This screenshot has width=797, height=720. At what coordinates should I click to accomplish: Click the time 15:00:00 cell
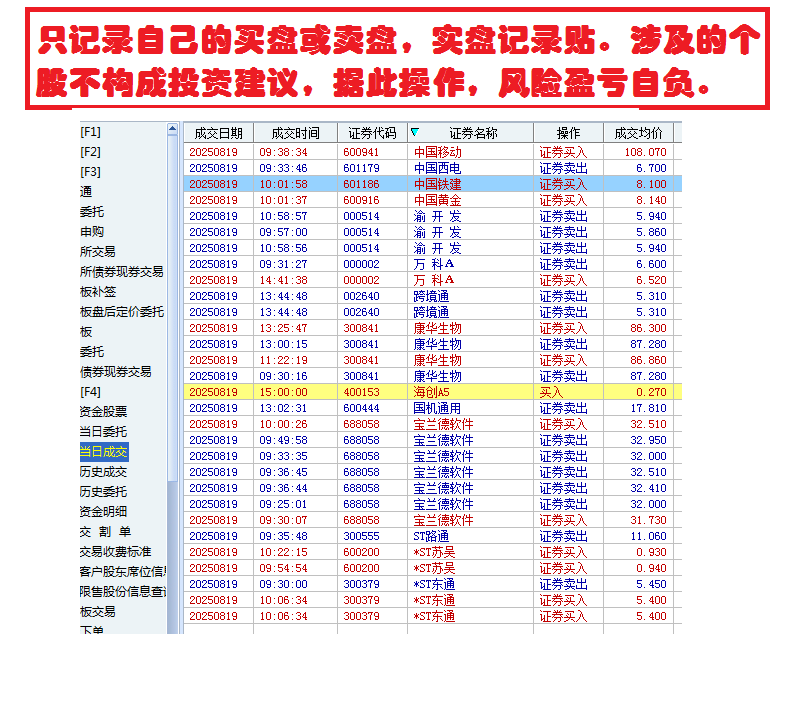[284, 392]
